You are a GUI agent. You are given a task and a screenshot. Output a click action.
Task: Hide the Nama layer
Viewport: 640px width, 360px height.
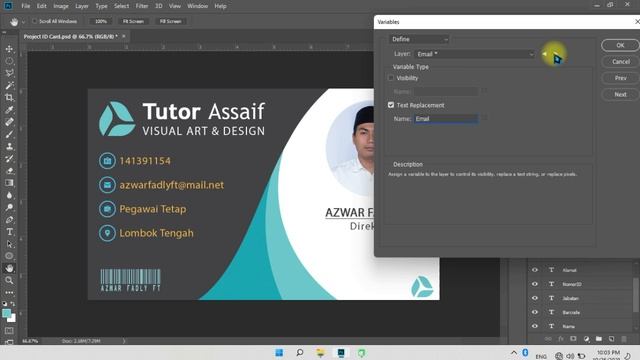coord(535,326)
